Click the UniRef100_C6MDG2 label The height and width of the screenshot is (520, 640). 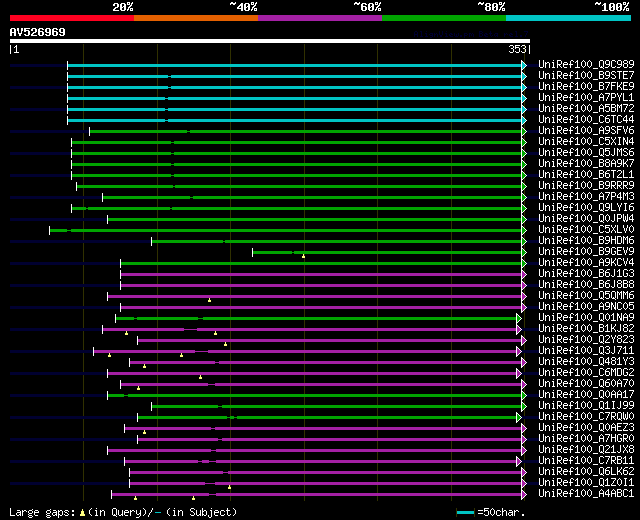click(586, 373)
